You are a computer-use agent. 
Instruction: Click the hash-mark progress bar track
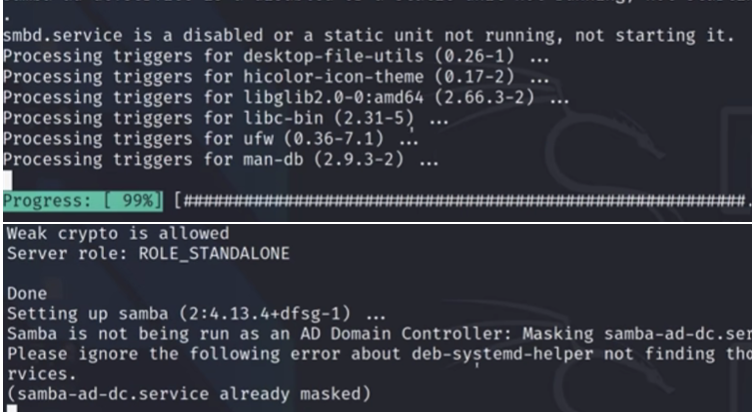tap(463, 200)
